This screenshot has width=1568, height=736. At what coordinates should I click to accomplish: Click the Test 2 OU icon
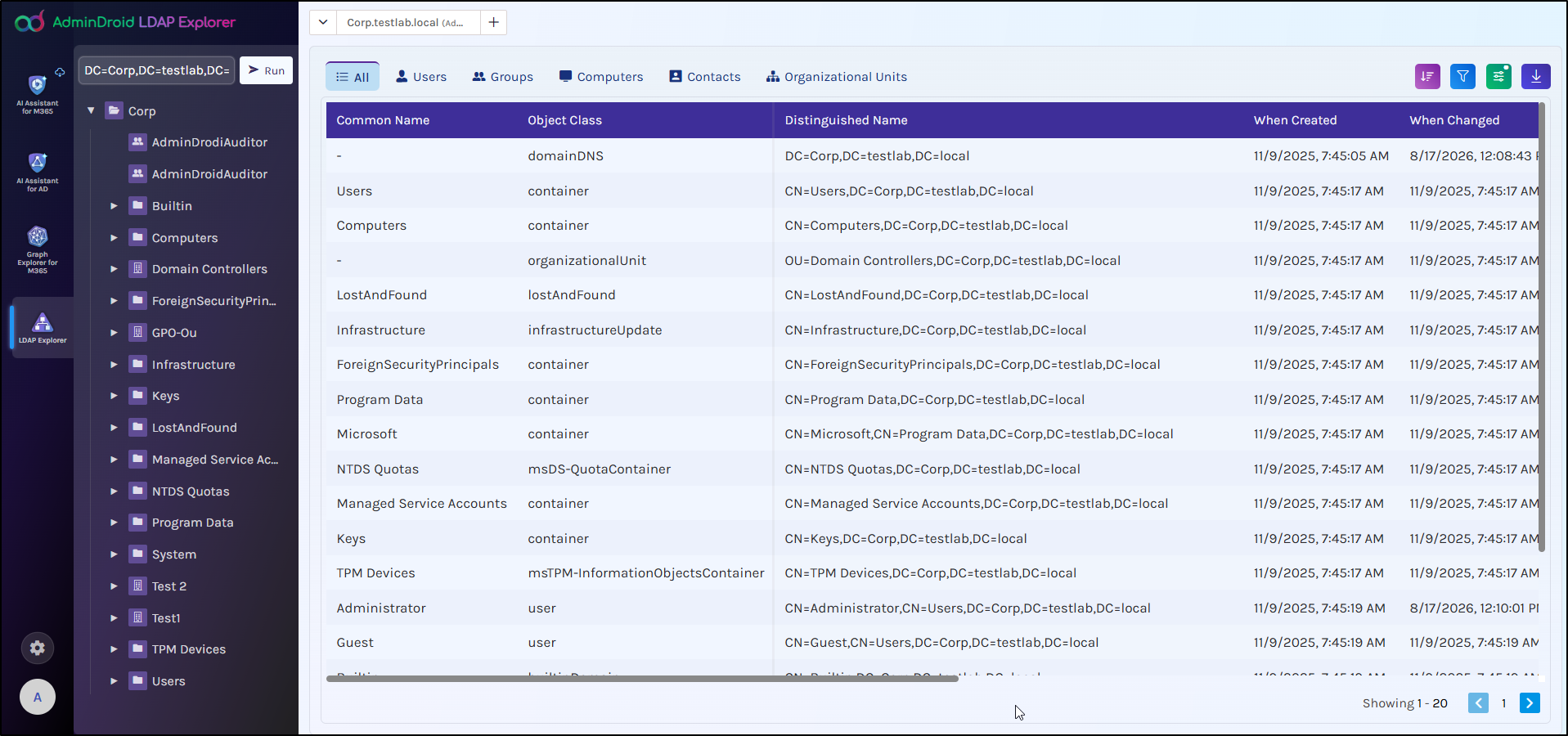[x=138, y=586]
